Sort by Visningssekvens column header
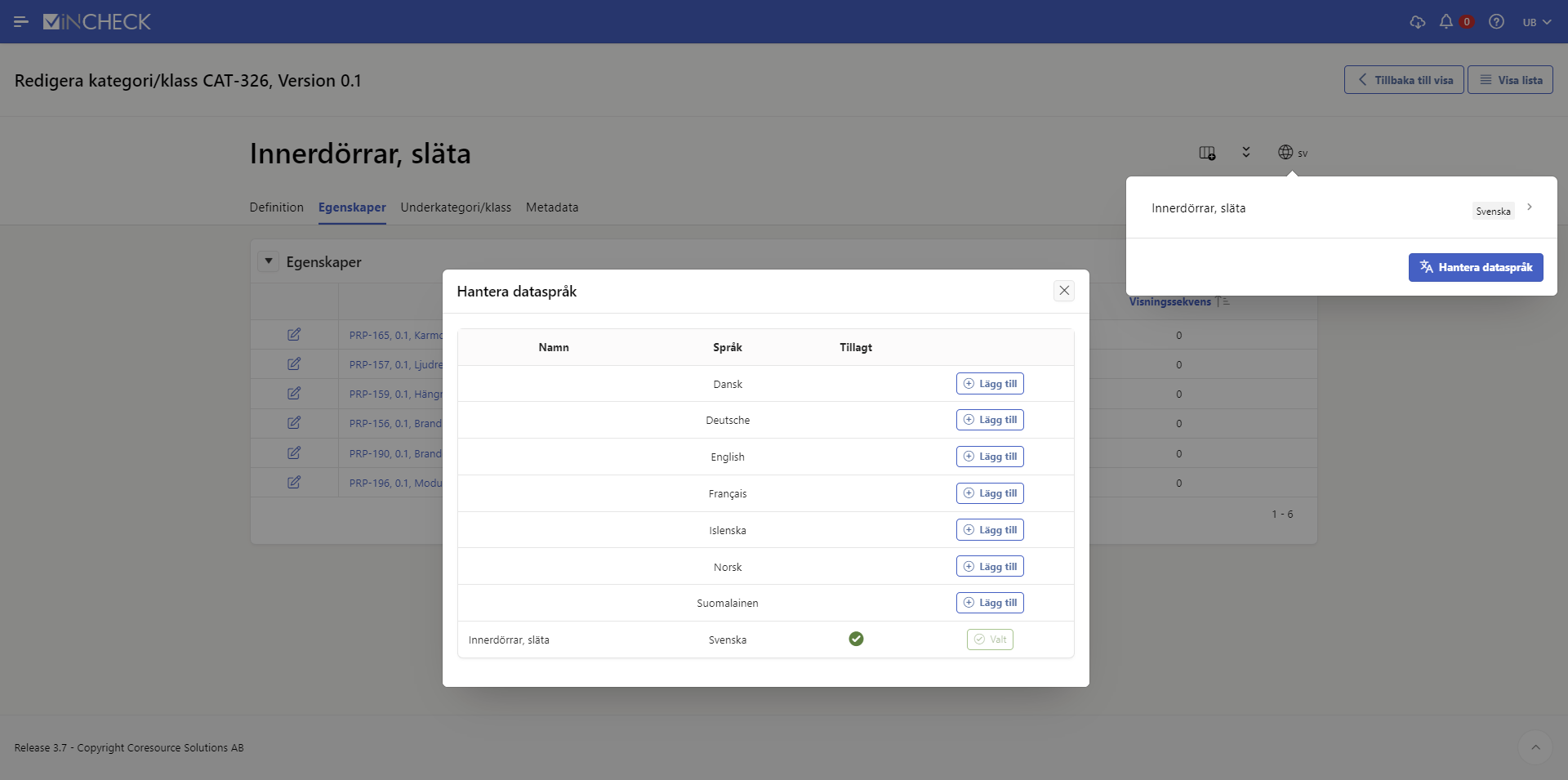Viewport: 1568px width, 780px height. click(1170, 302)
